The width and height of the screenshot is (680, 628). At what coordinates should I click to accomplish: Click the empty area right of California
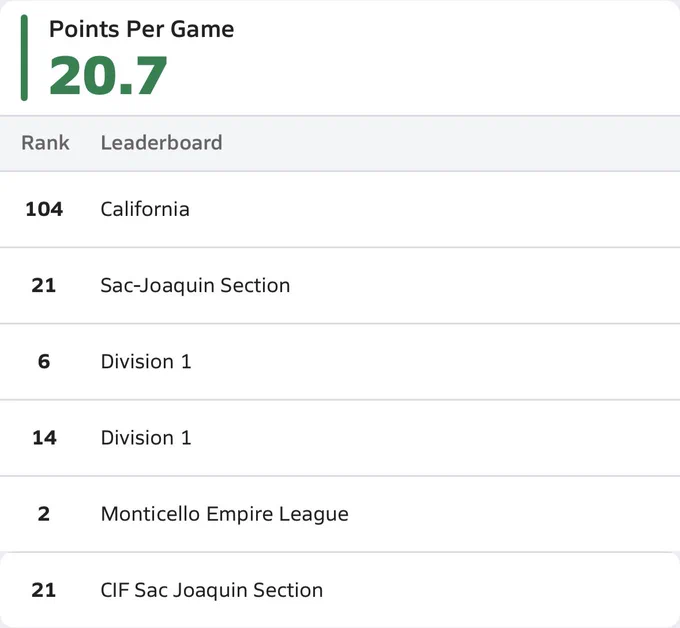coord(434,209)
